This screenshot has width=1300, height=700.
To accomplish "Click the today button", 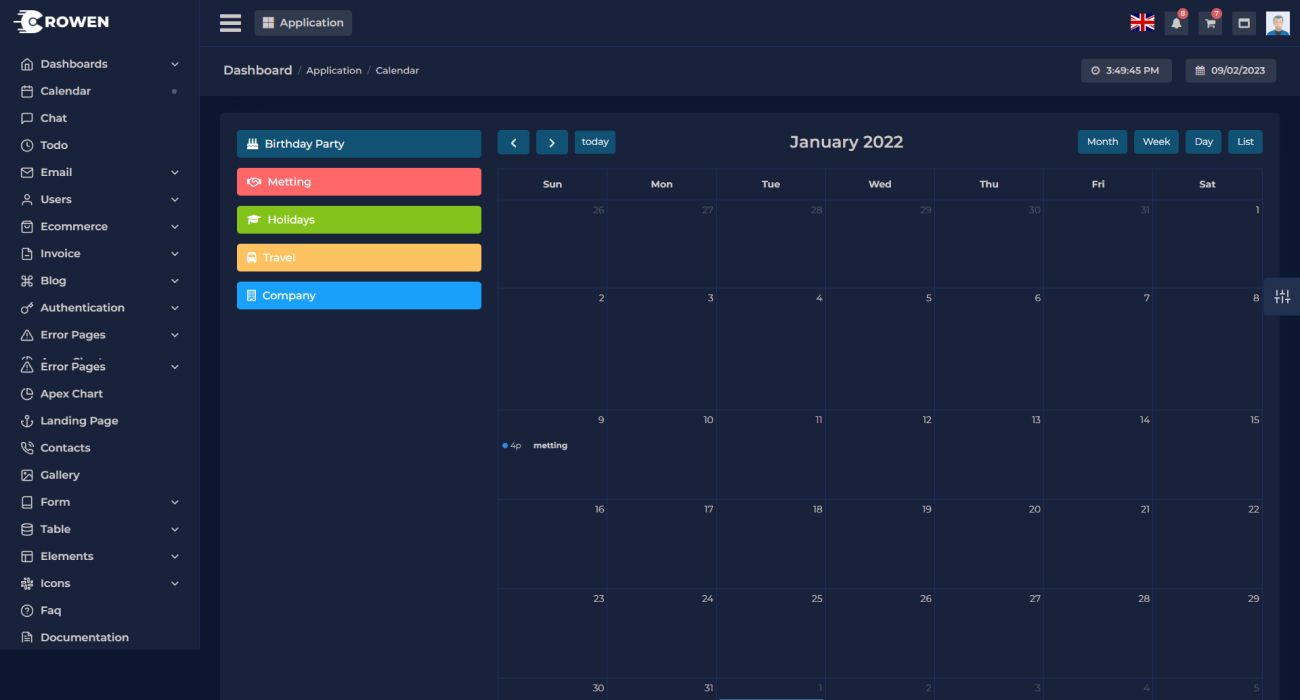I will coord(595,142).
